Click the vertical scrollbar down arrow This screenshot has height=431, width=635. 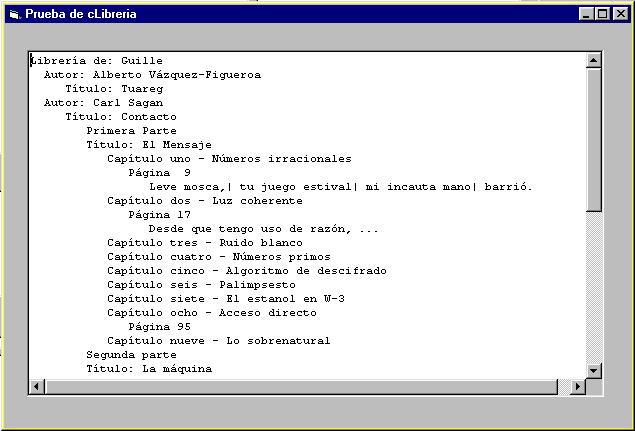click(x=594, y=370)
